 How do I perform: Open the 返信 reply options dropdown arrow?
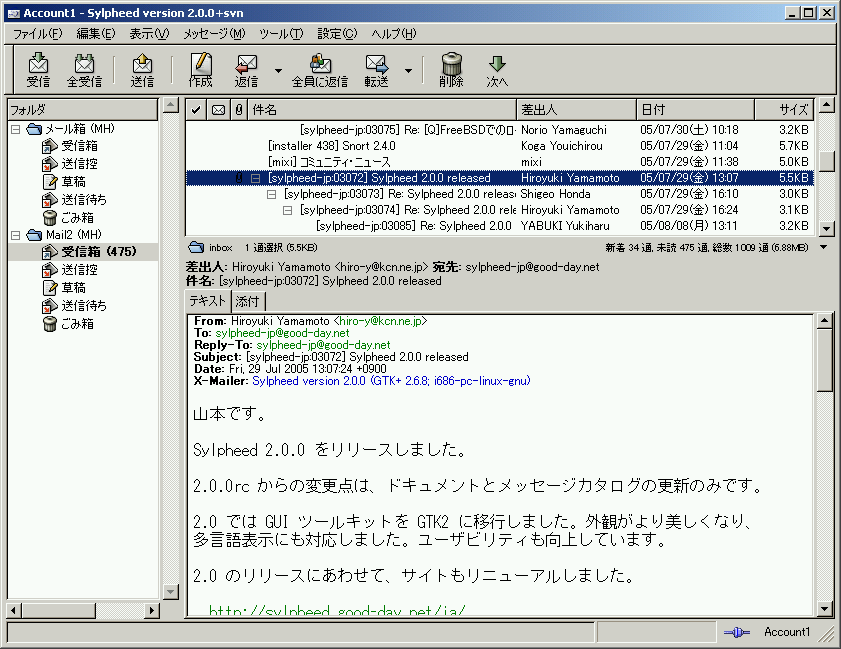278,70
